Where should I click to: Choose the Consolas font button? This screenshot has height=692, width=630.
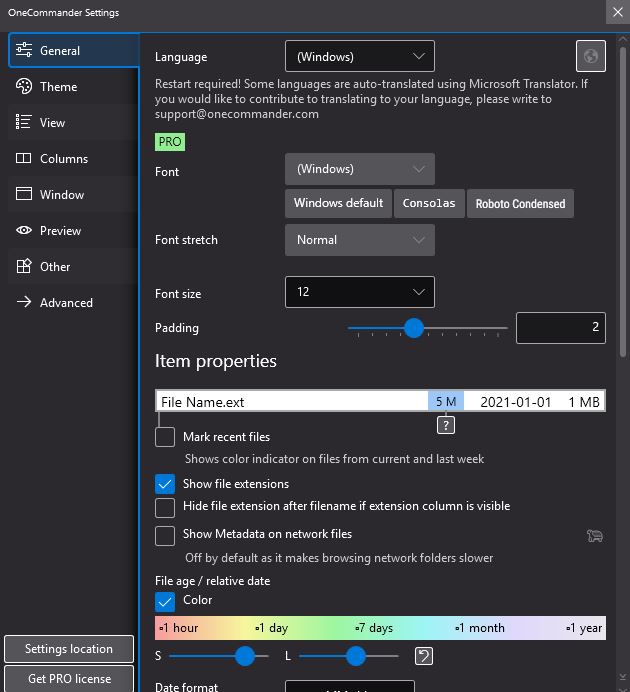[429, 203]
